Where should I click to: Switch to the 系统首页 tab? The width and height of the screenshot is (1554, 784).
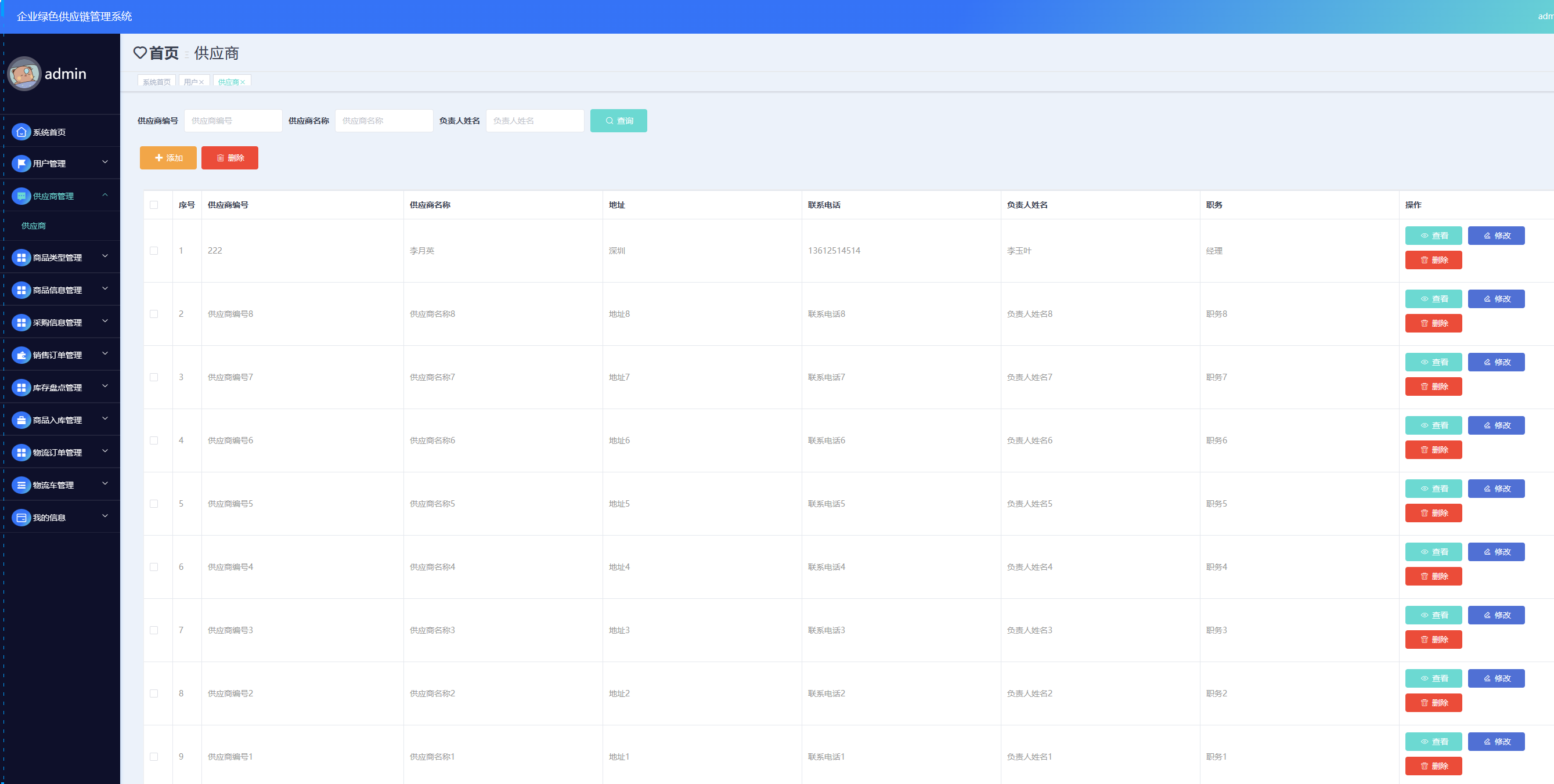(156, 82)
